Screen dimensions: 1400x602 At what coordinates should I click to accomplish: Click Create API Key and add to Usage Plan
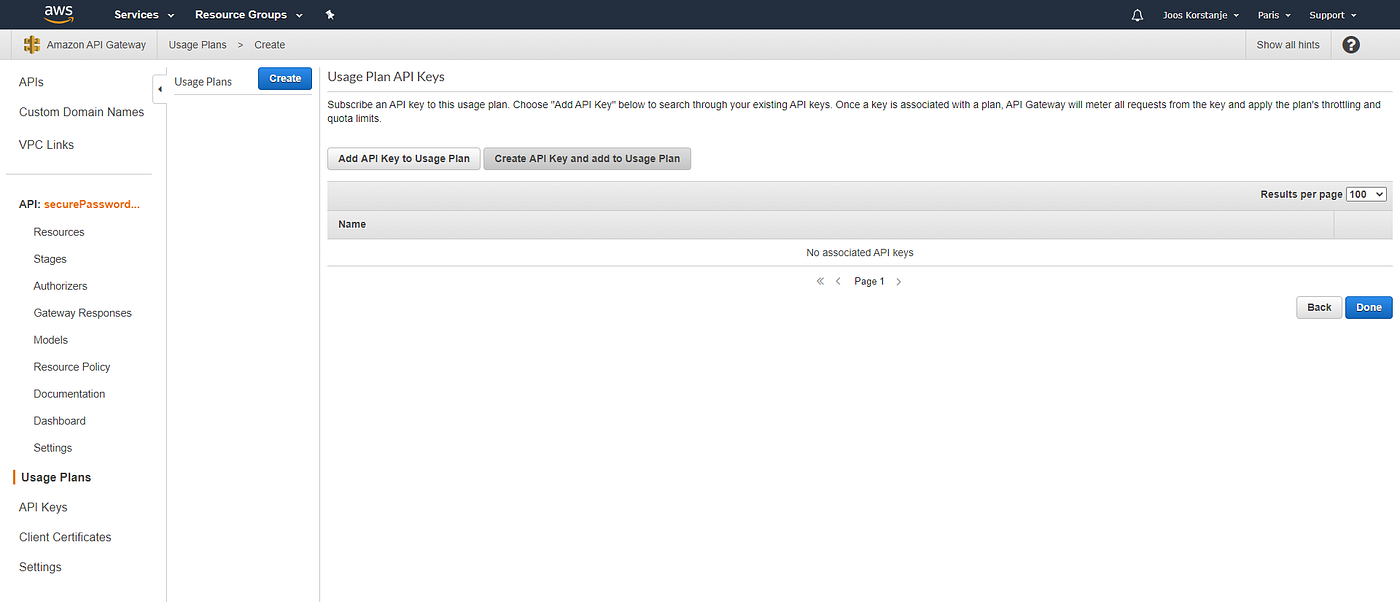coord(587,159)
